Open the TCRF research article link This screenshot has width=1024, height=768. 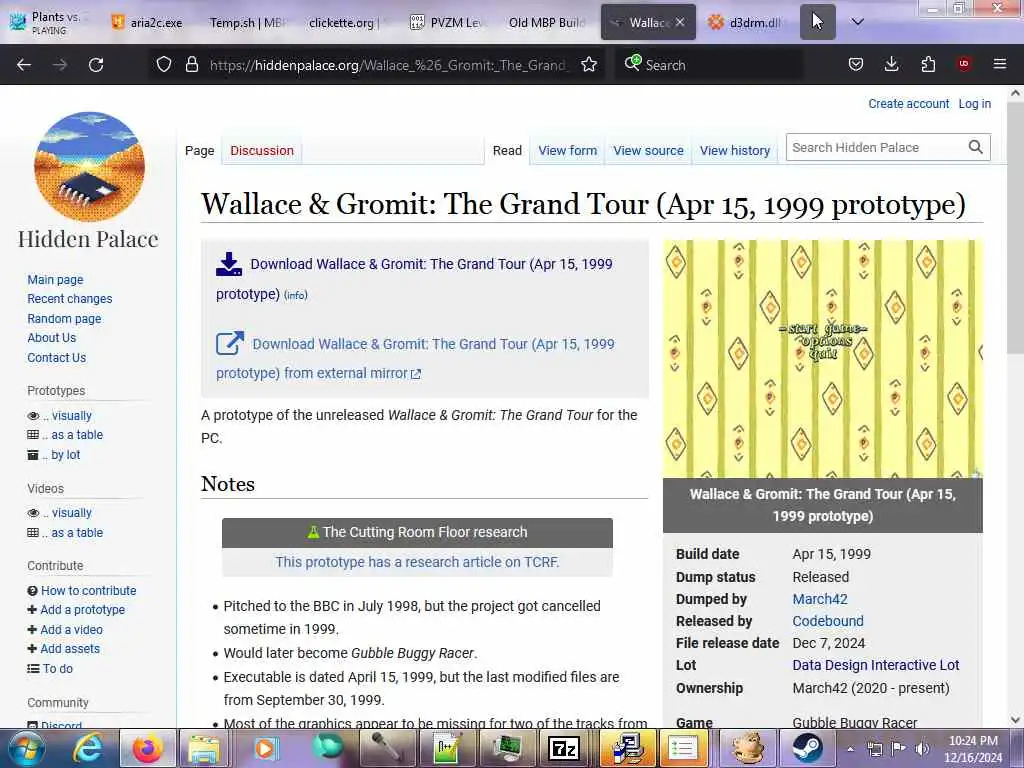[417, 562]
